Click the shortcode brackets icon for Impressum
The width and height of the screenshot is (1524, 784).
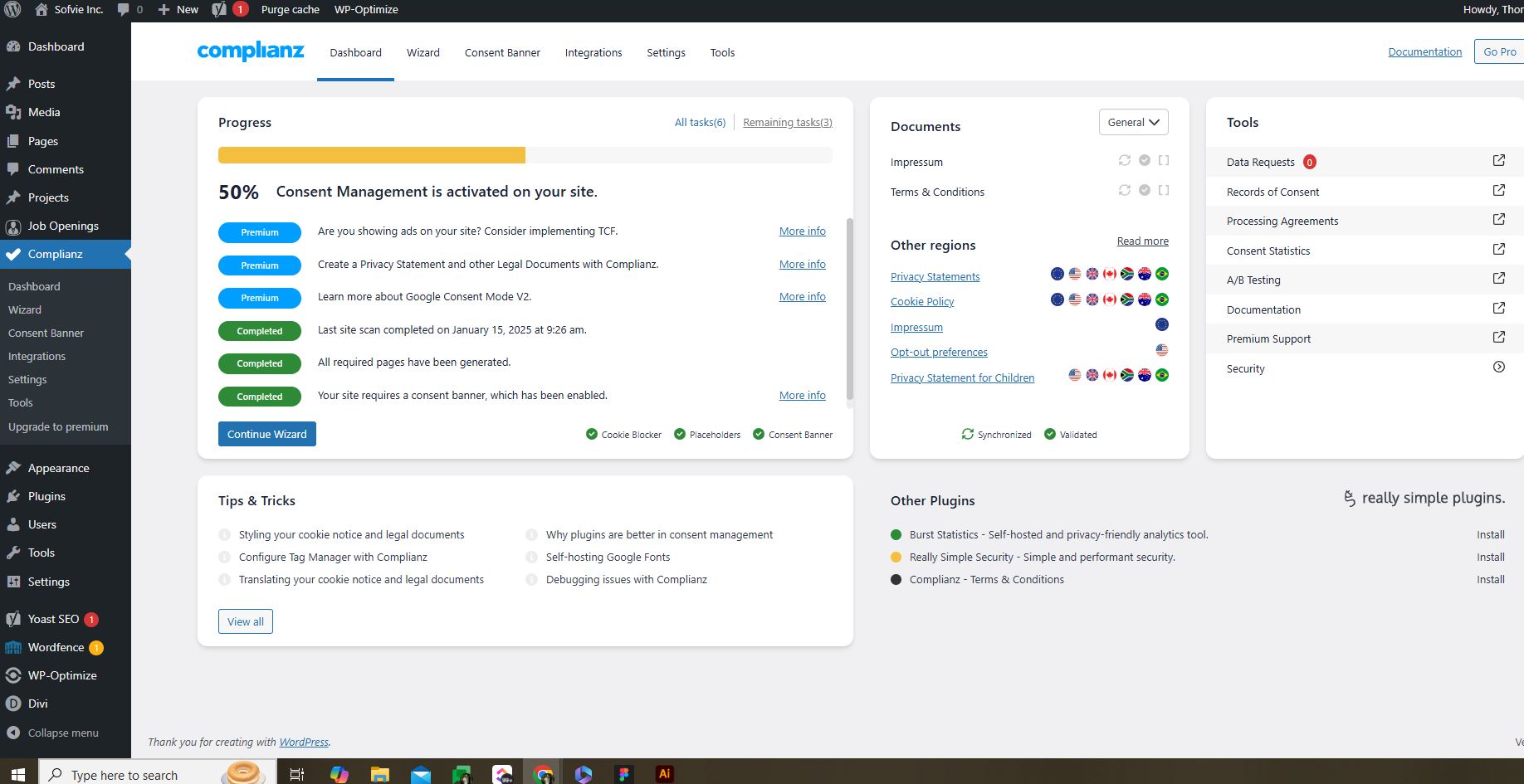point(1164,160)
